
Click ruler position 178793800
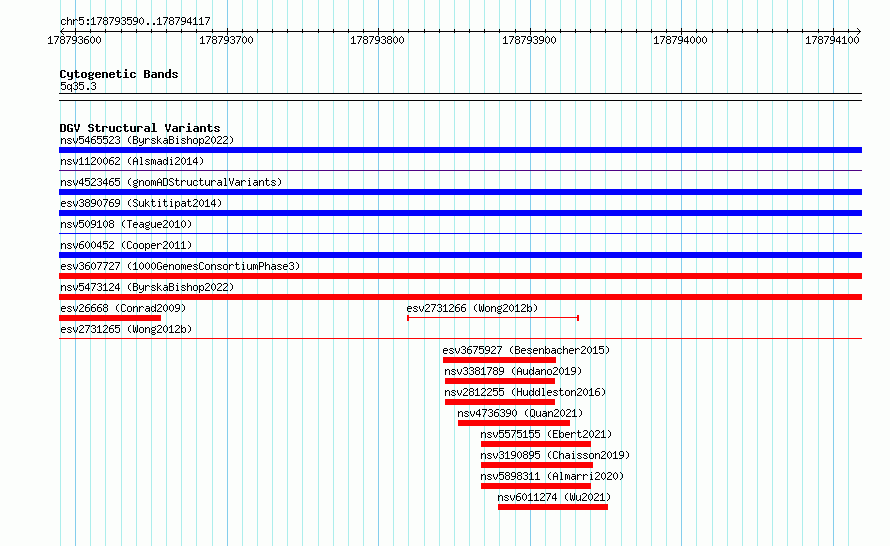tap(377, 40)
